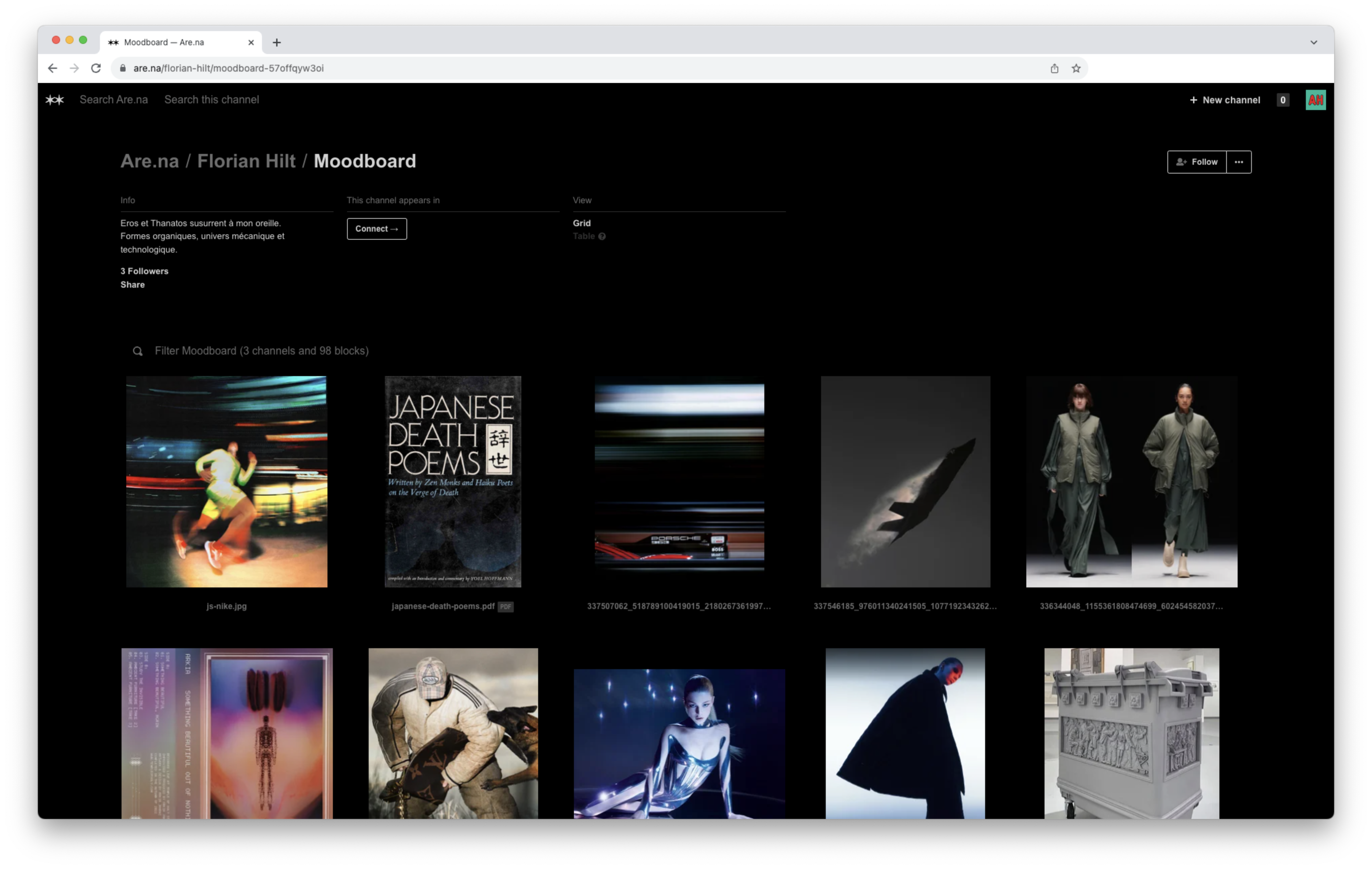
Task: Click the Follow button
Action: 1196,162
